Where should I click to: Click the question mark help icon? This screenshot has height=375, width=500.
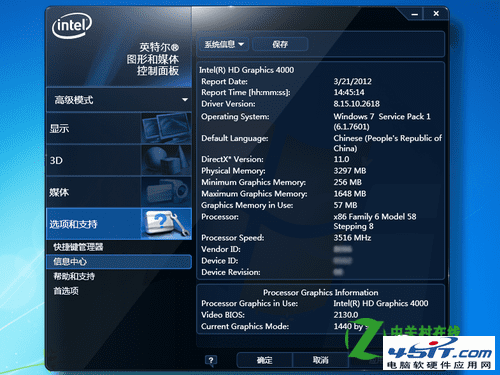tap(211, 360)
